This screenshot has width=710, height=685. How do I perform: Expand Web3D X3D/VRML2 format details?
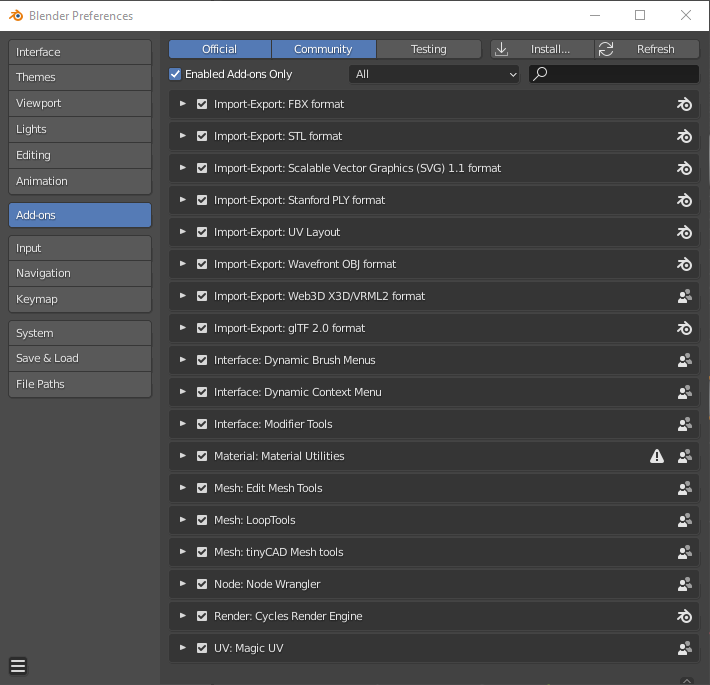pyautogui.click(x=182, y=296)
